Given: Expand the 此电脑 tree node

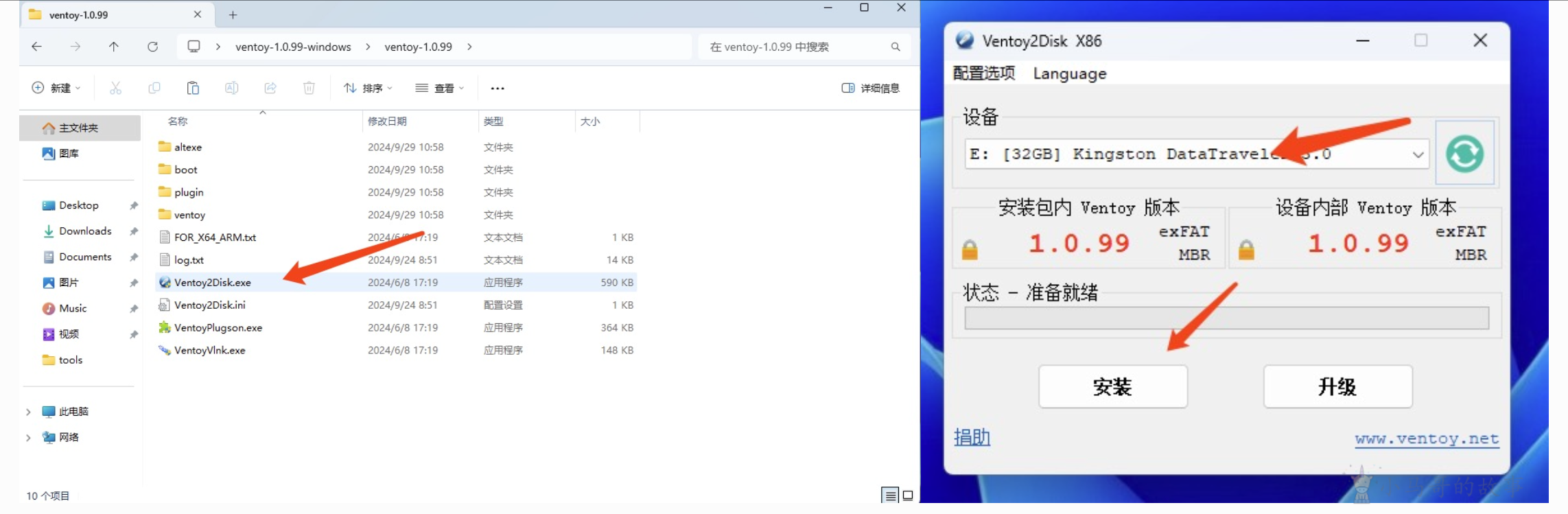Looking at the screenshot, I should pos(28,412).
